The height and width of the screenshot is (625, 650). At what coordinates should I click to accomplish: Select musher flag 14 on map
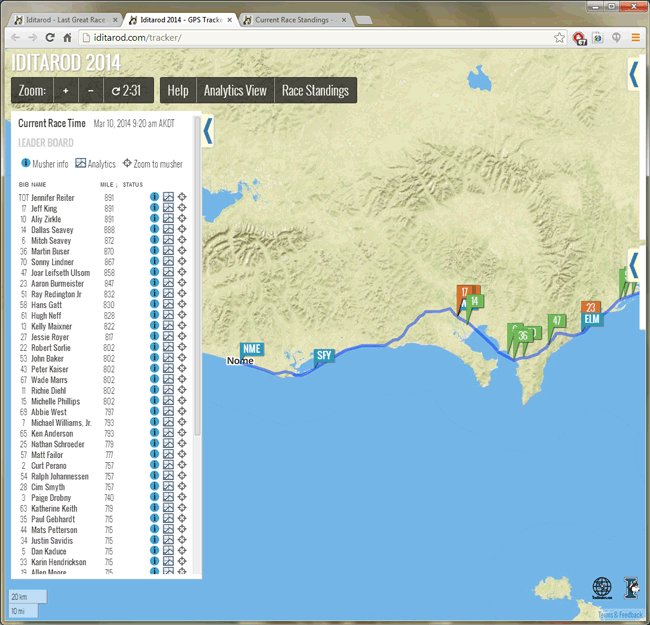(x=475, y=301)
